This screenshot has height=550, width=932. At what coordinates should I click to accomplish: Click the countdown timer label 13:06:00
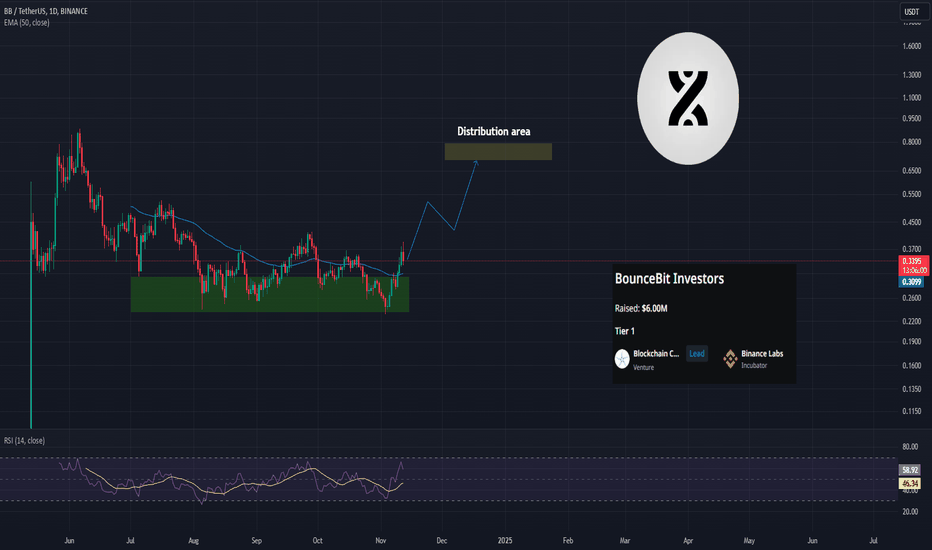[915, 271]
